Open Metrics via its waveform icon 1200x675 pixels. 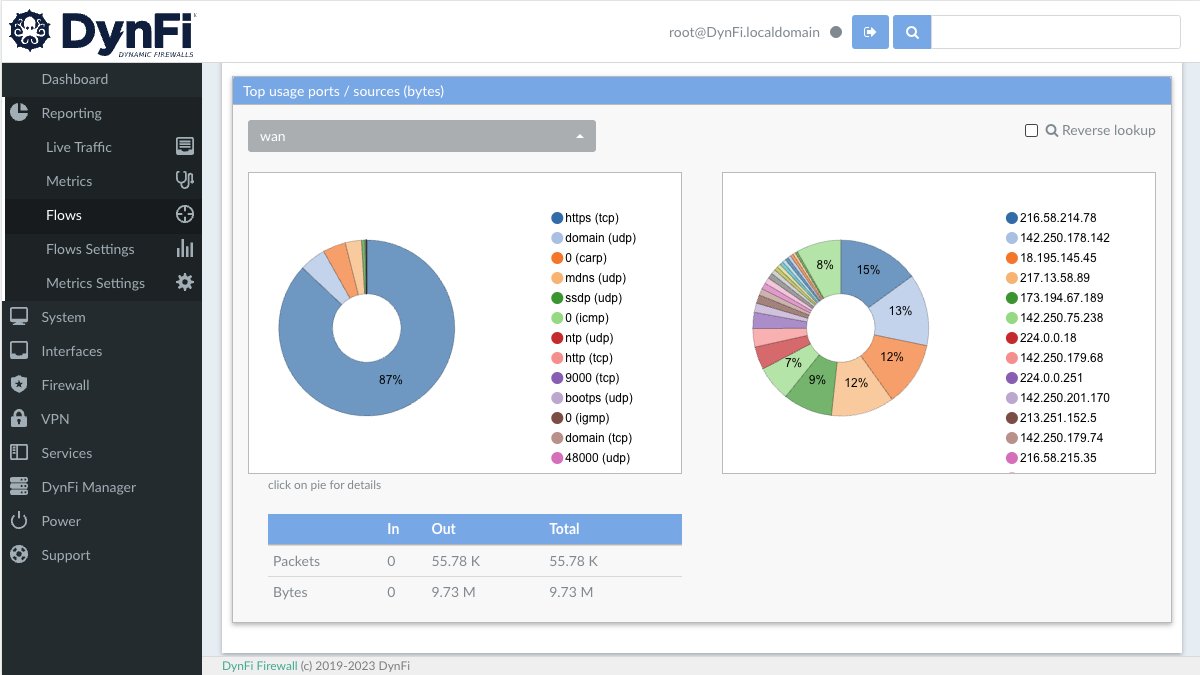tap(184, 180)
